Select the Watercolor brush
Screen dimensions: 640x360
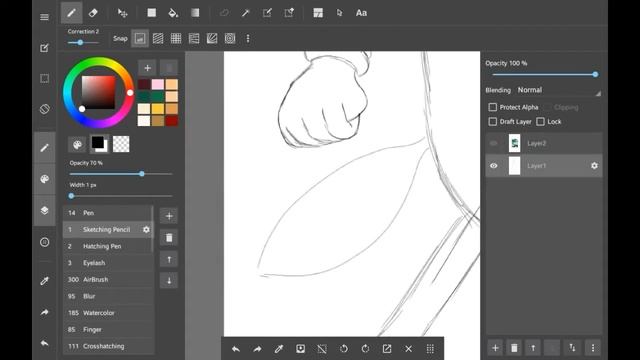109,313
